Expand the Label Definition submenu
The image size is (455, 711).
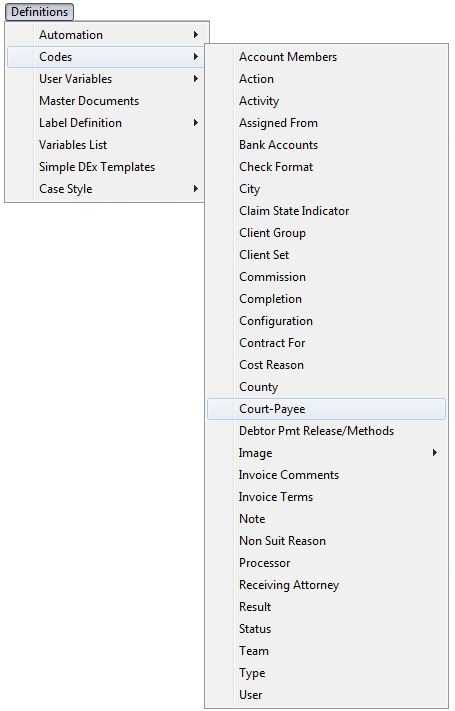[107, 122]
